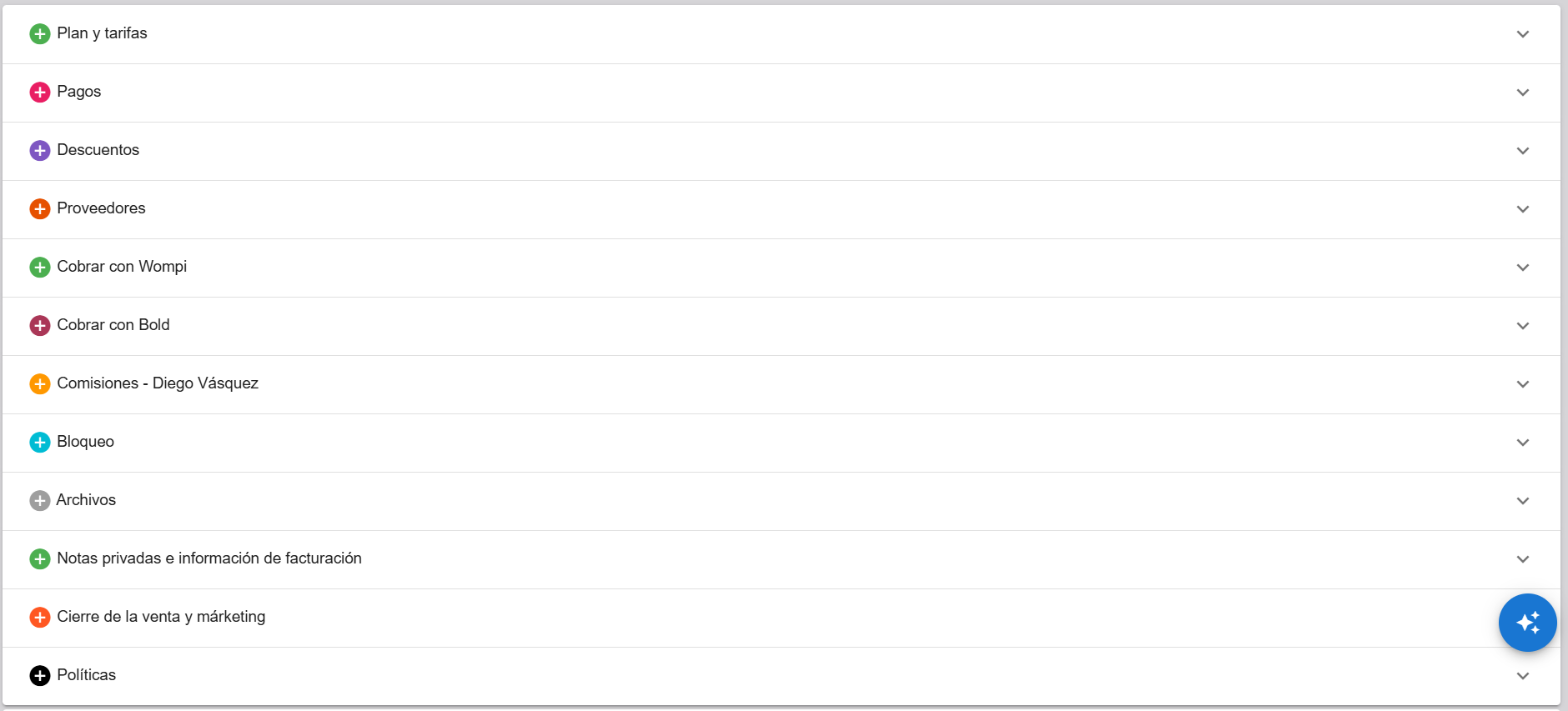Screen dimensions: 1568x711
Task: Expand the Cierre de la venta y márketing section
Action: [x=1523, y=617]
